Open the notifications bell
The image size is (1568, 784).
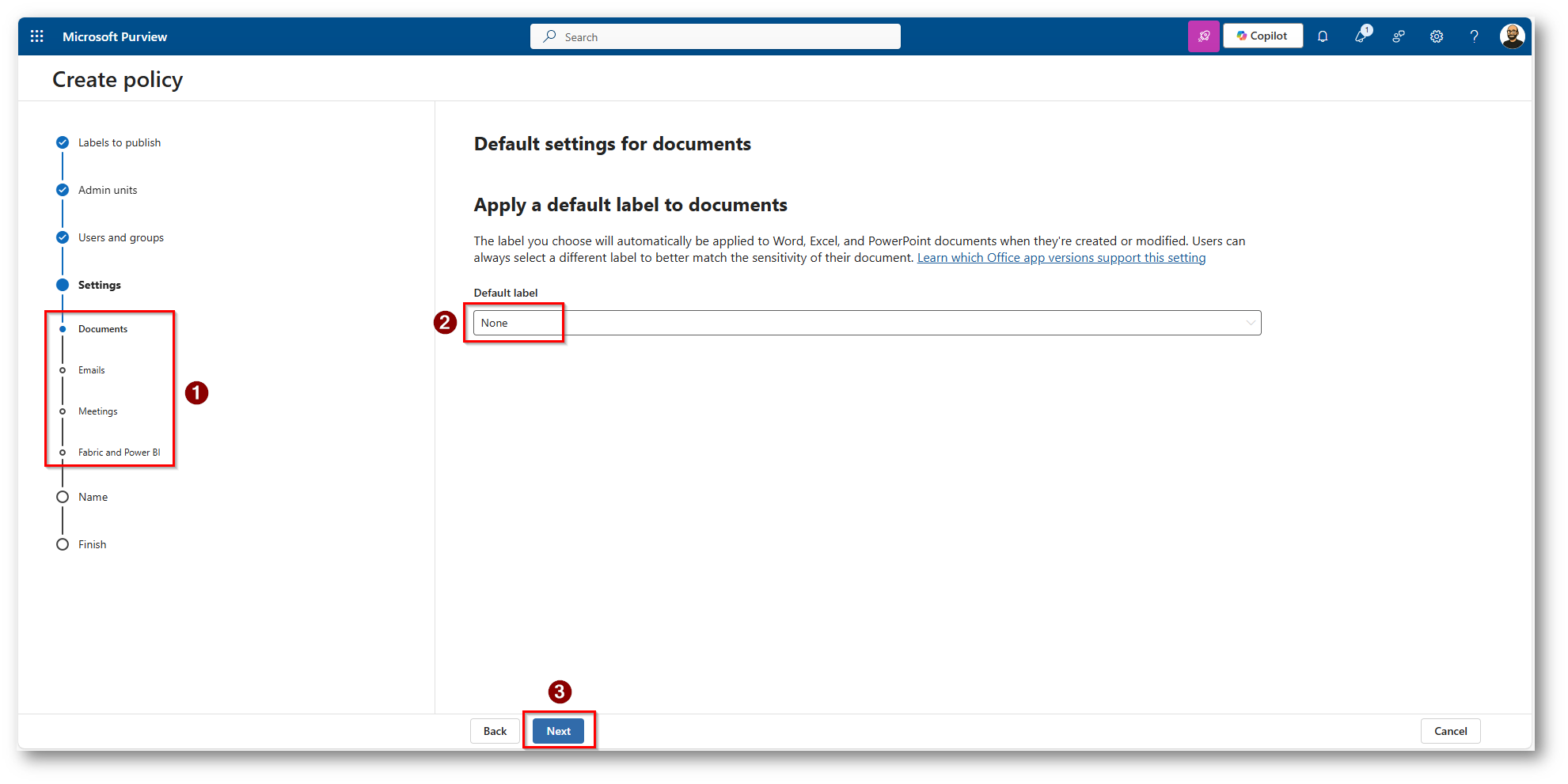(x=1323, y=36)
